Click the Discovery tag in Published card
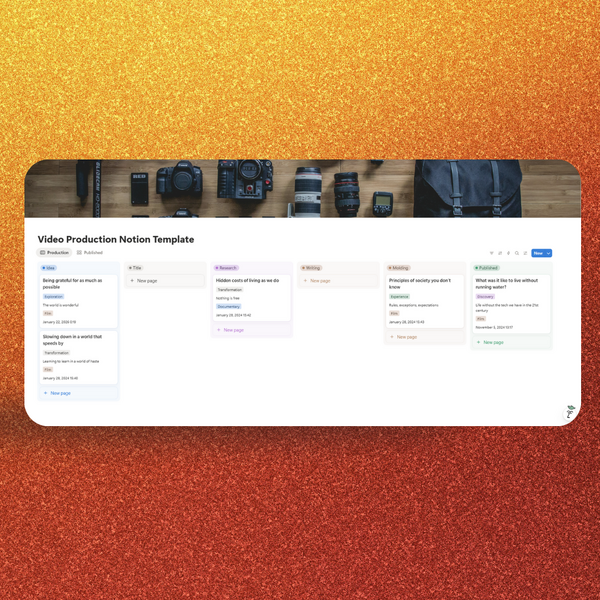The height and width of the screenshot is (600, 600). coord(485,297)
